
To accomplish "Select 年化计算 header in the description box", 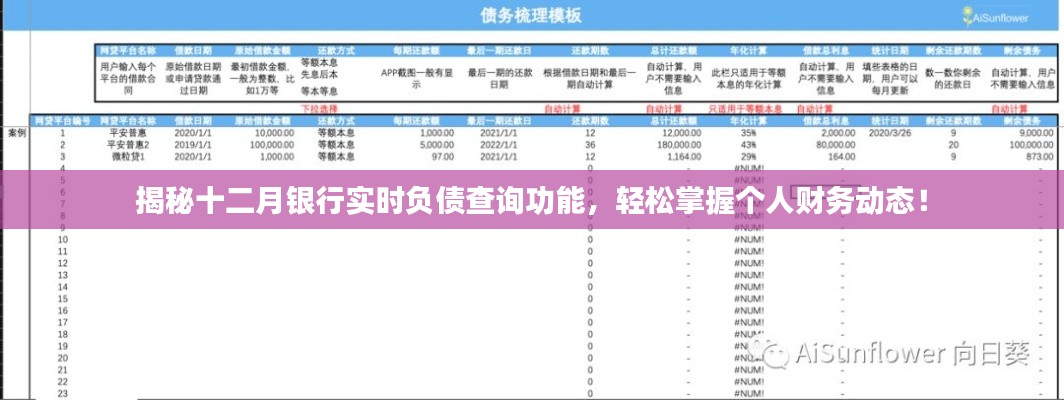I will click(748, 50).
